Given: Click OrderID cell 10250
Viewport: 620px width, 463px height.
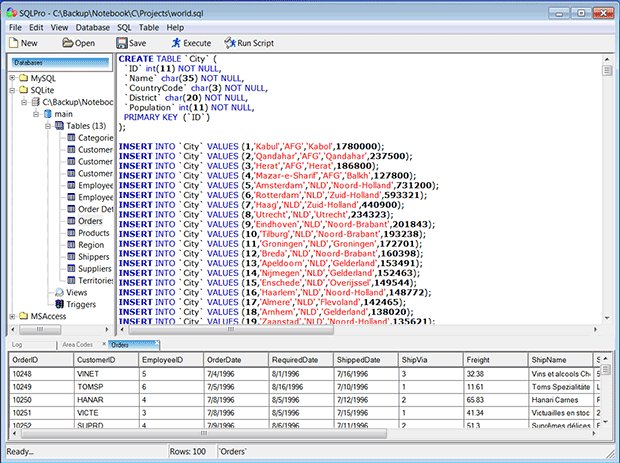Looking at the screenshot, I should pyautogui.click(x=41, y=400).
